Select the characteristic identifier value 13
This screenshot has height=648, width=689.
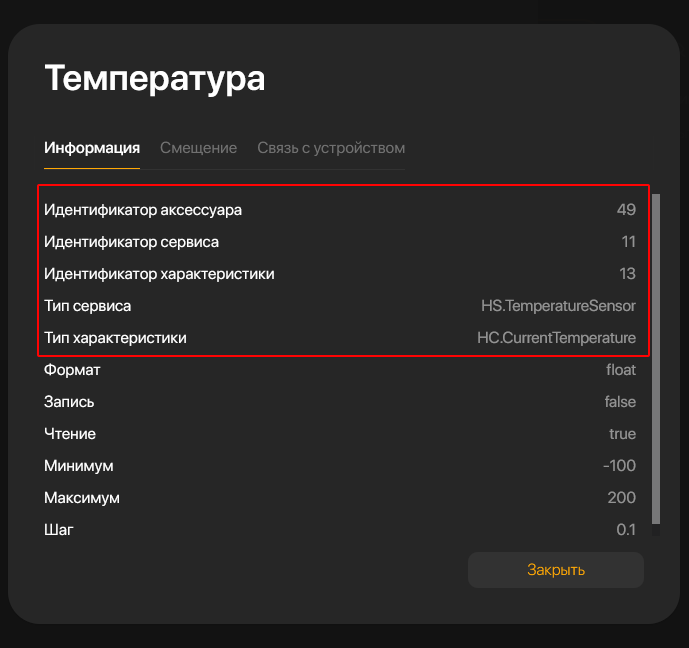[627, 274]
